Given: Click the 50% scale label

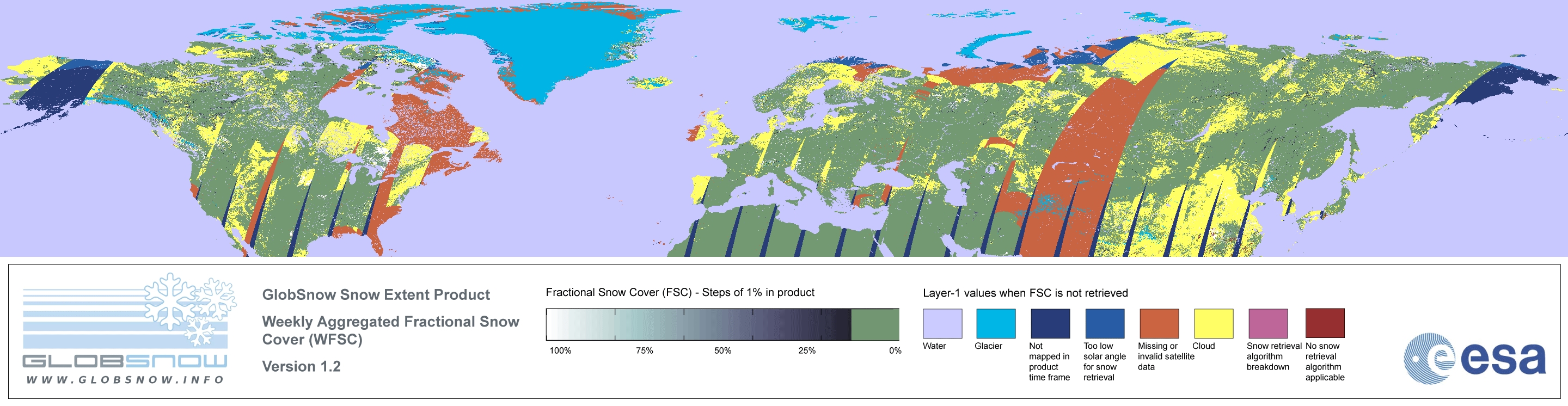Looking at the screenshot, I should coord(722,350).
